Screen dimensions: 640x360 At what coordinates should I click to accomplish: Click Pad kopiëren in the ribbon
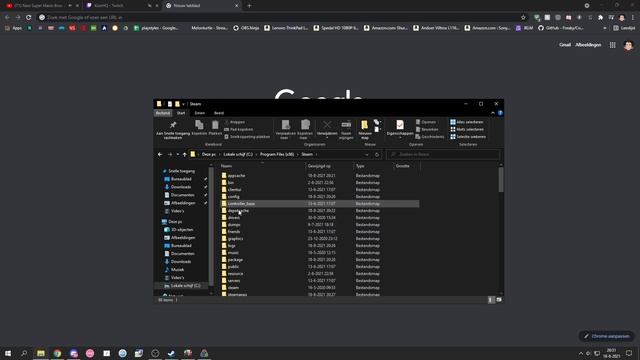239,129
